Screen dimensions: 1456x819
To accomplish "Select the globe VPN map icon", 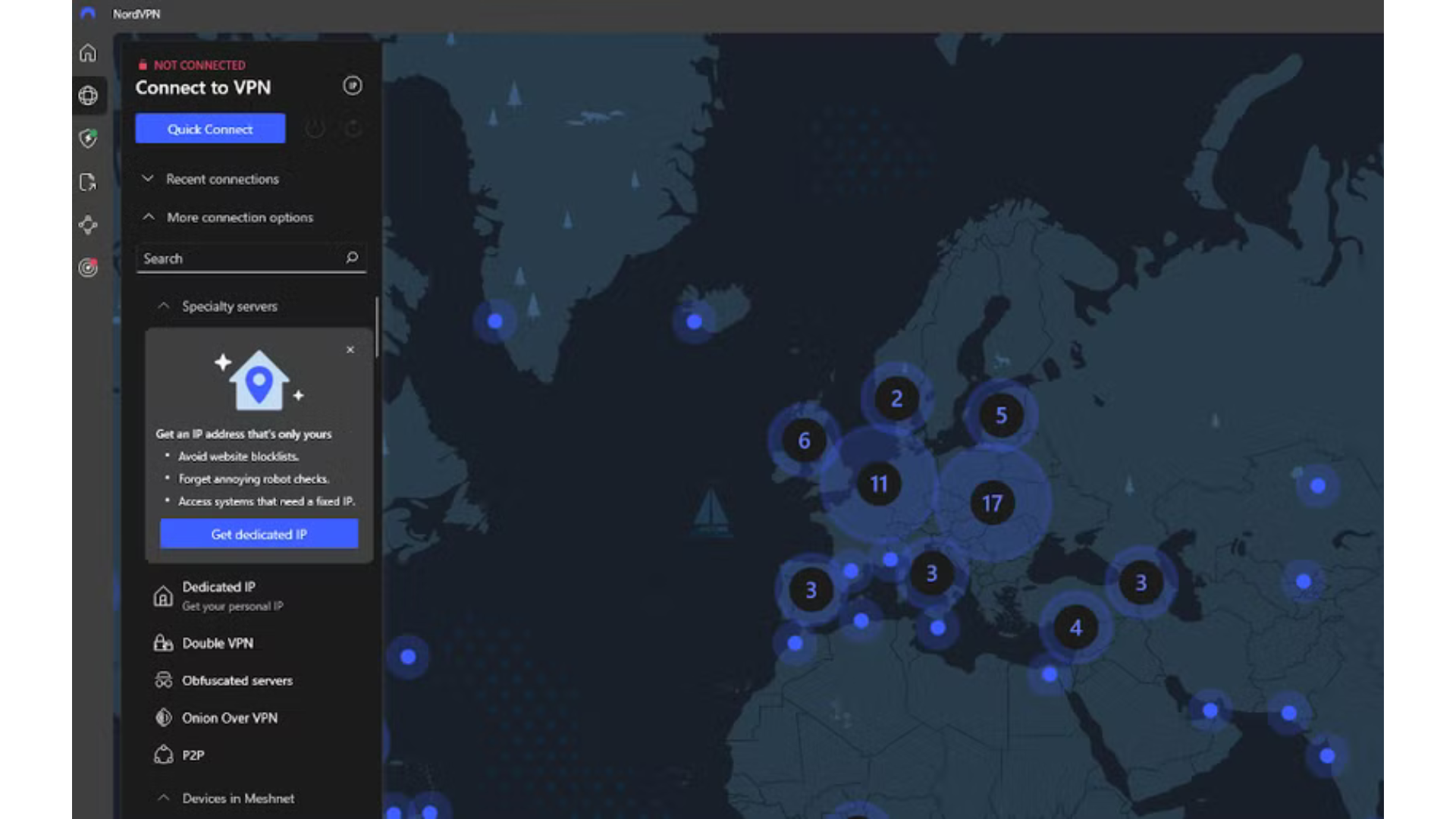I will (88, 96).
